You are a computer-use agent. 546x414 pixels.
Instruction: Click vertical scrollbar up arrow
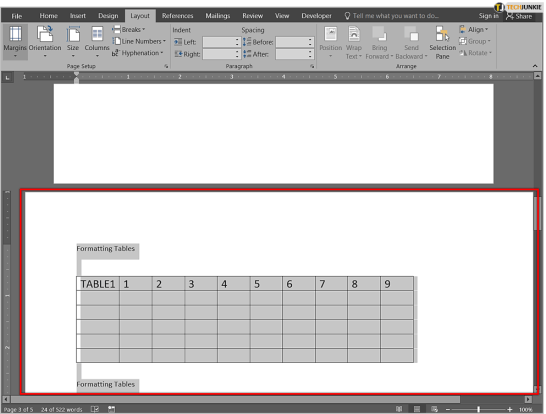click(x=538, y=76)
